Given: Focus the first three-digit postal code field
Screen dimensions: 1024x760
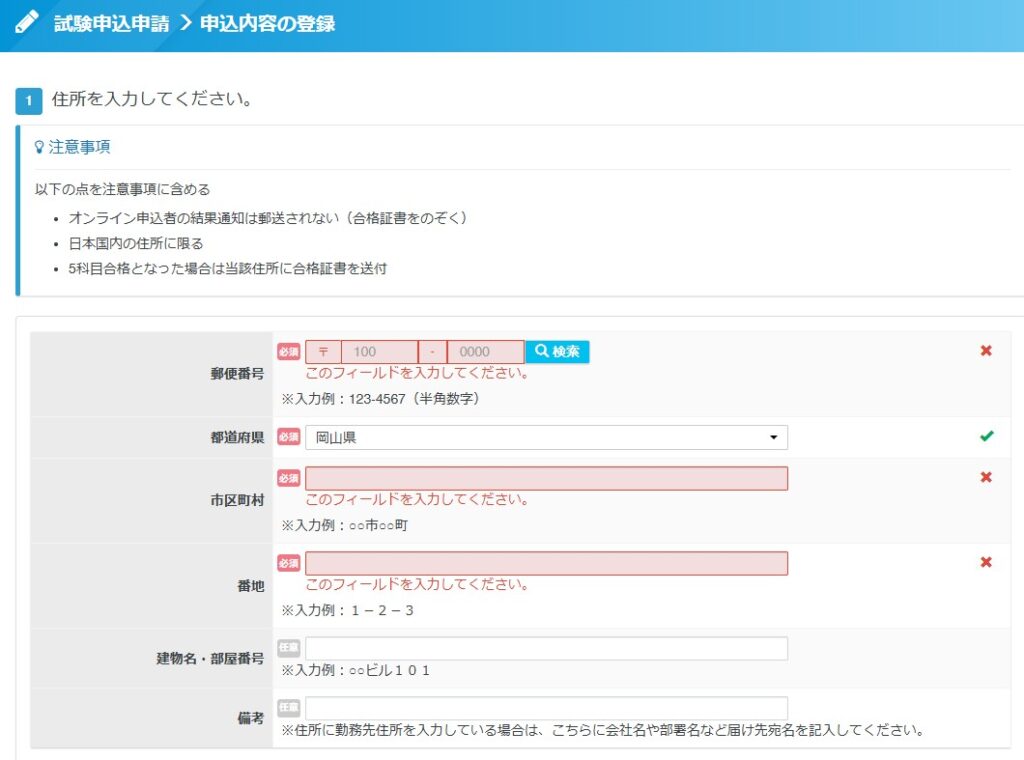Looking at the screenshot, I should point(379,352).
